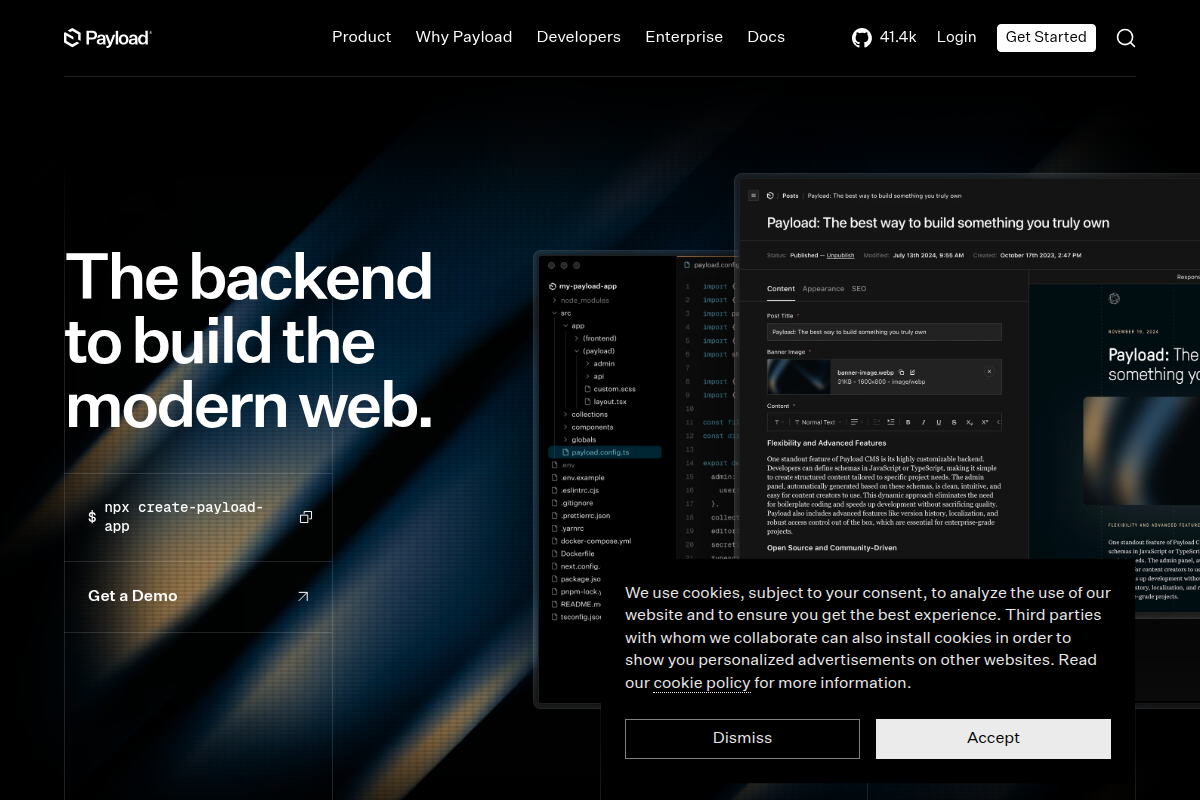Unpublish the post via the status link

click(x=840, y=255)
